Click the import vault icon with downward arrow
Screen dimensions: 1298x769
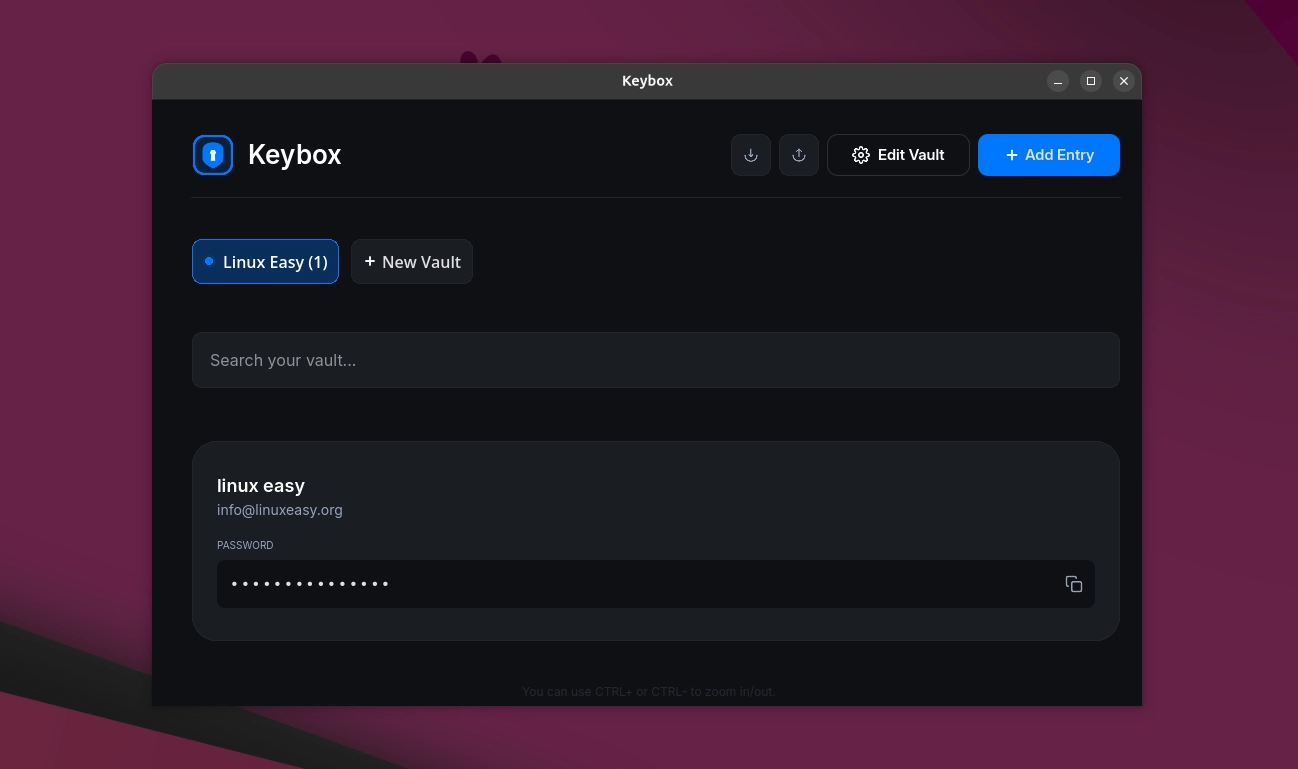[751, 155]
